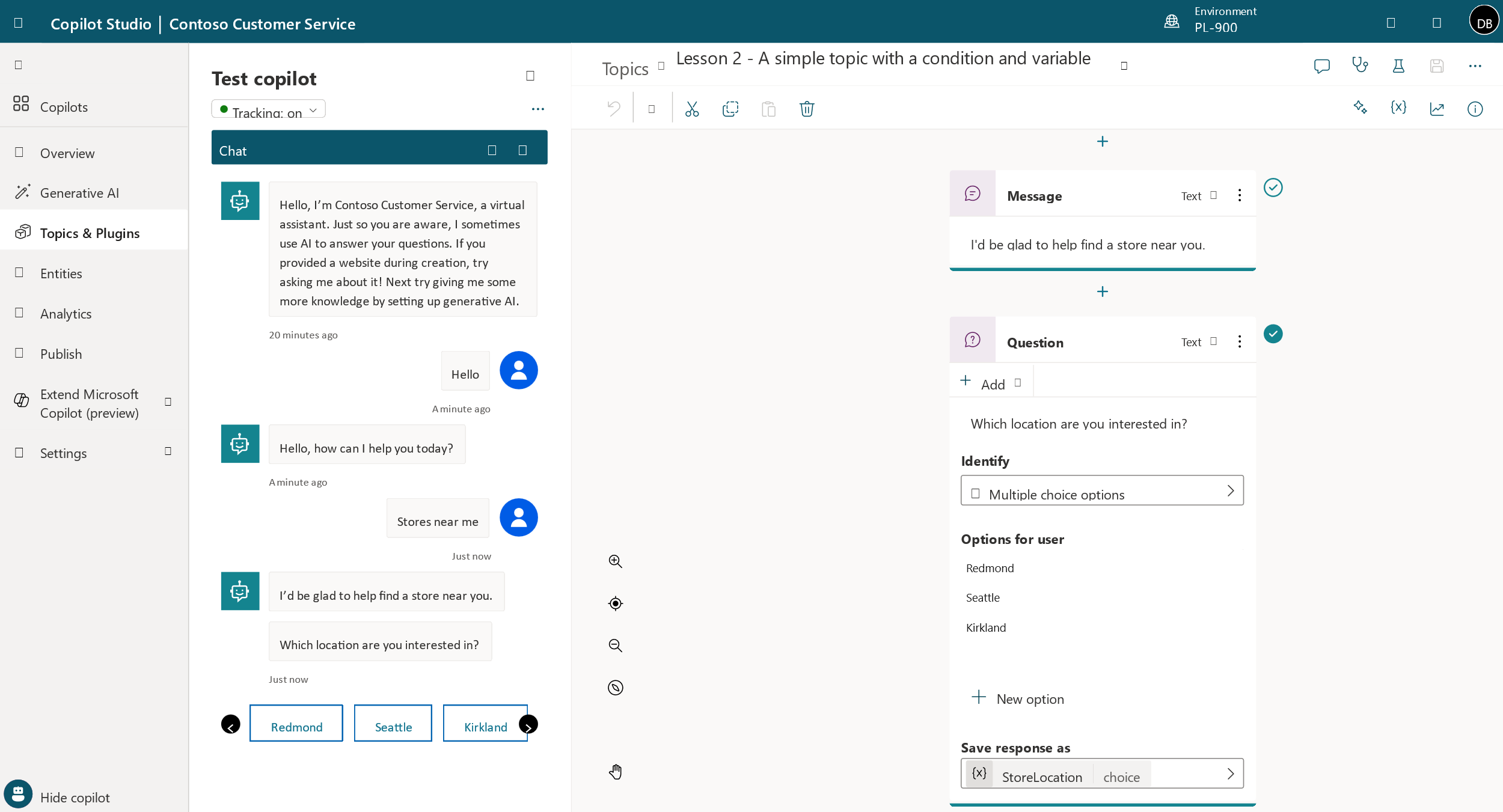The width and height of the screenshot is (1503, 812).
Task: Click the checkmark beside Message node
Action: tap(1273, 188)
